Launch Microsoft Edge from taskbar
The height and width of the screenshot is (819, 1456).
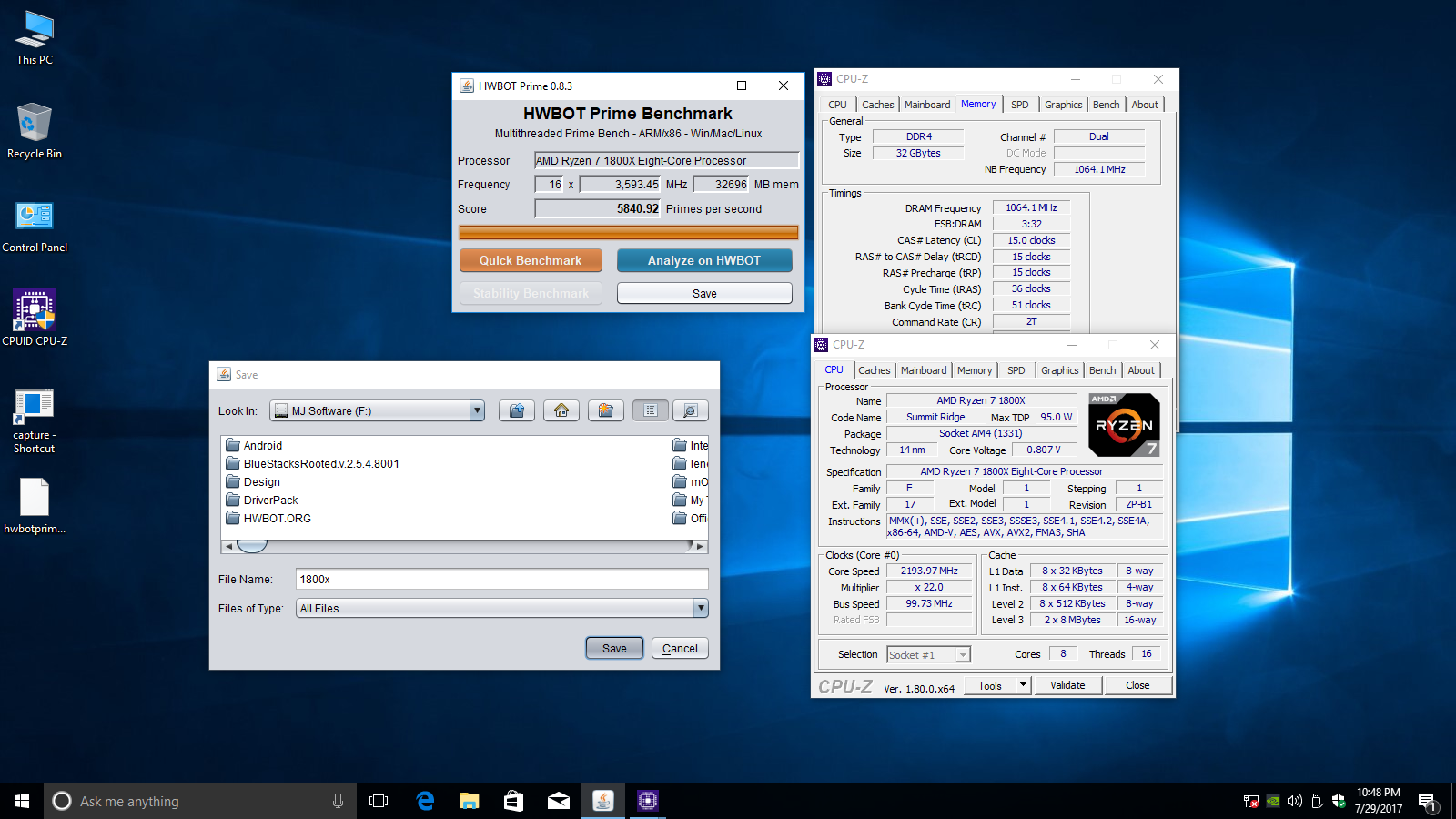[425, 801]
